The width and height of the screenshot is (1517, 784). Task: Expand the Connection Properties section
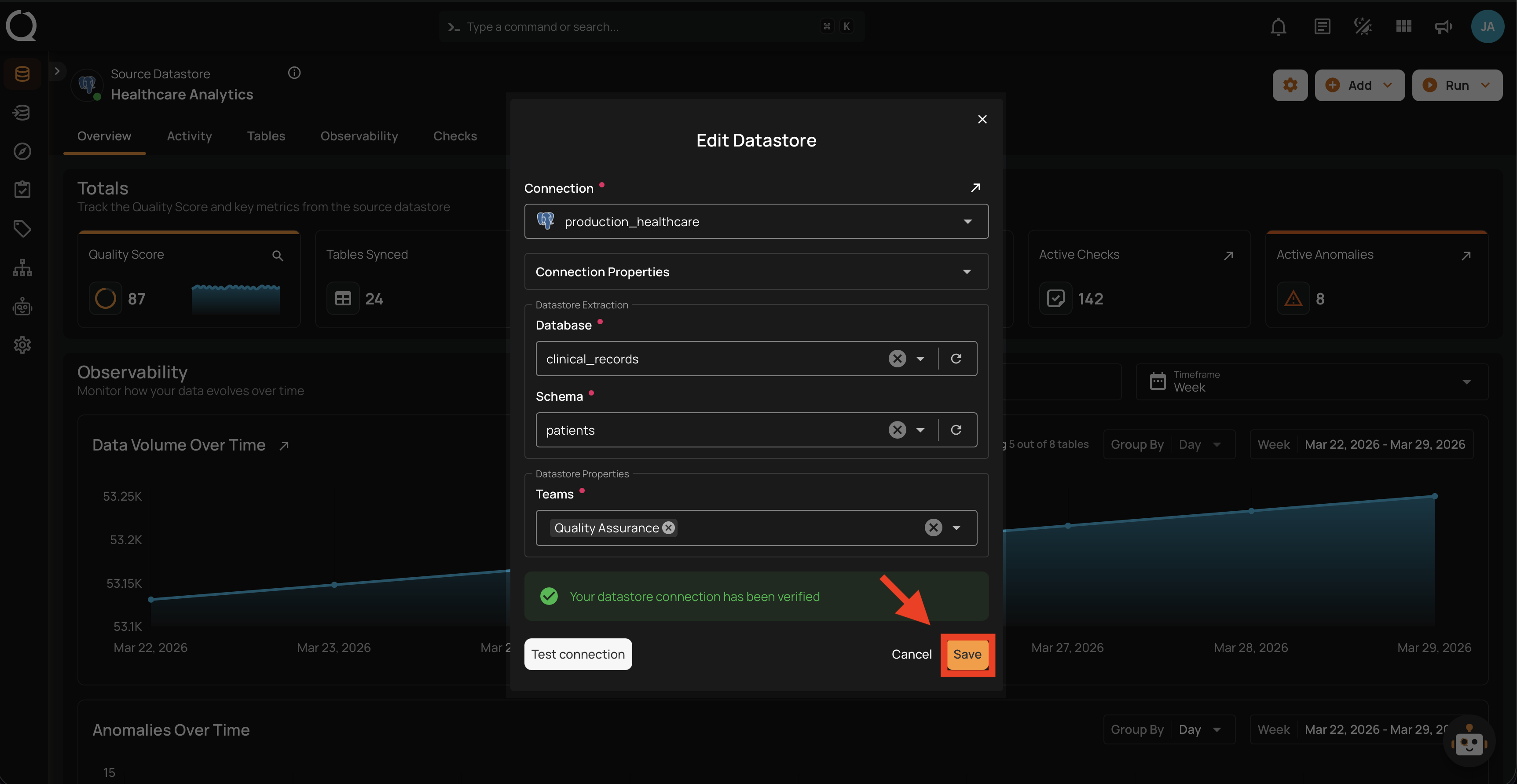pyautogui.click(x=756, y=271)
